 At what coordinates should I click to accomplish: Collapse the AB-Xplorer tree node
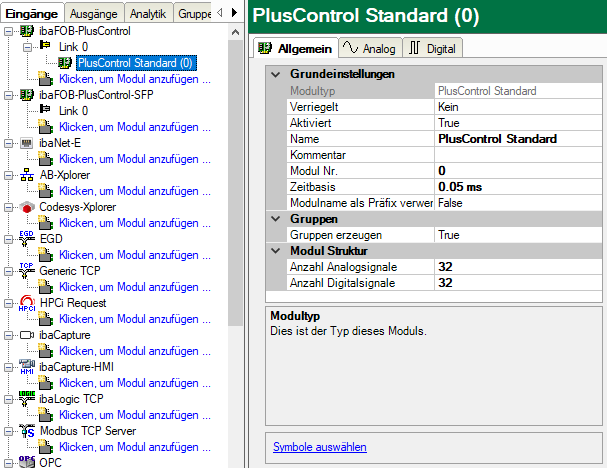[9, 175]
